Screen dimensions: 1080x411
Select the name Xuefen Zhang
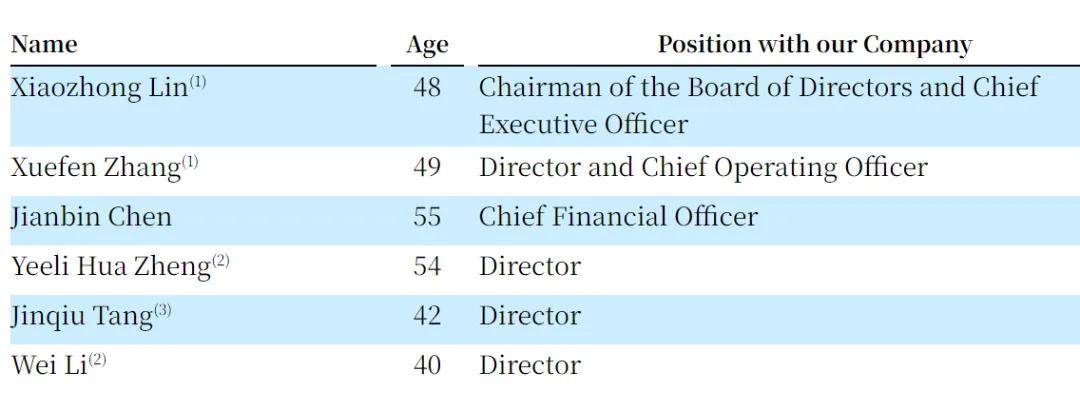[96, 168]
